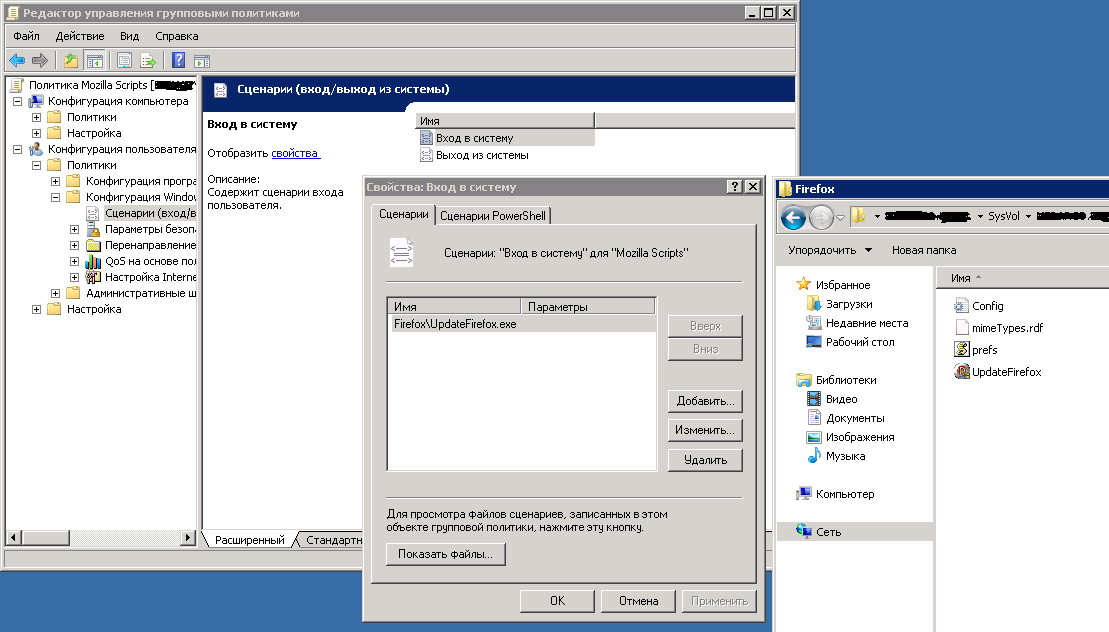Collapse the Конфигурация Windows node

pyautogui.click(x=56, y=197)
